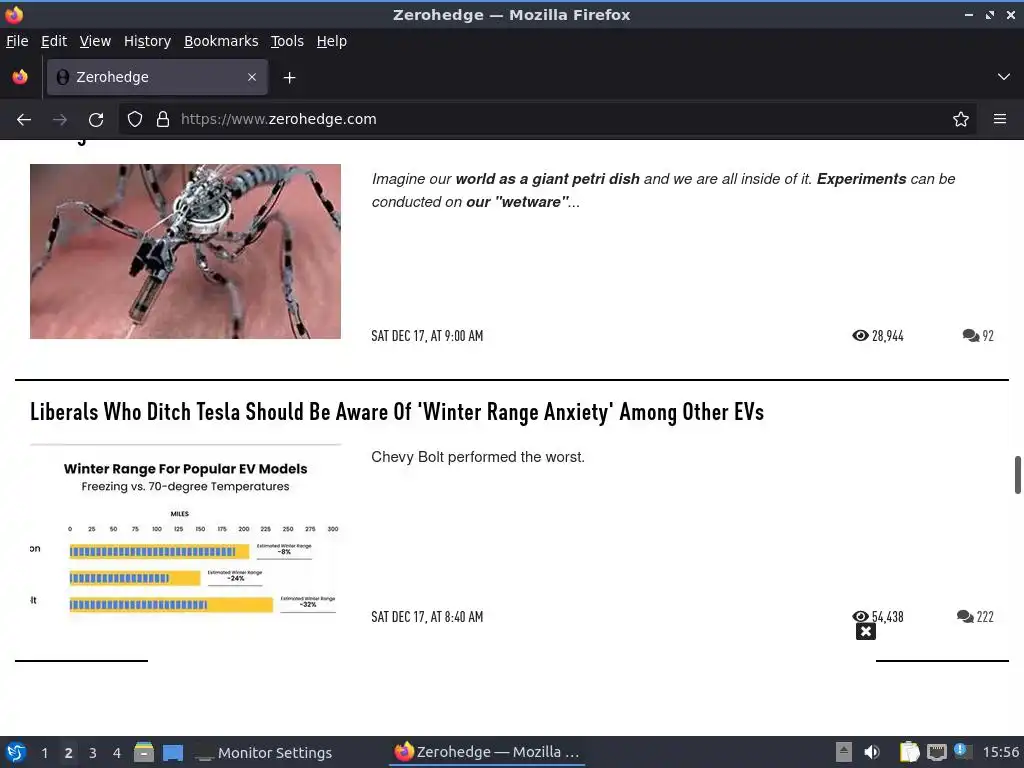The height and width of the screenshot is (768, 1024).
Task: Click the 'SAT DEC 17, AT 8:40 AM' timestamp
Action: pyautogui.click(x=427, y=616)
